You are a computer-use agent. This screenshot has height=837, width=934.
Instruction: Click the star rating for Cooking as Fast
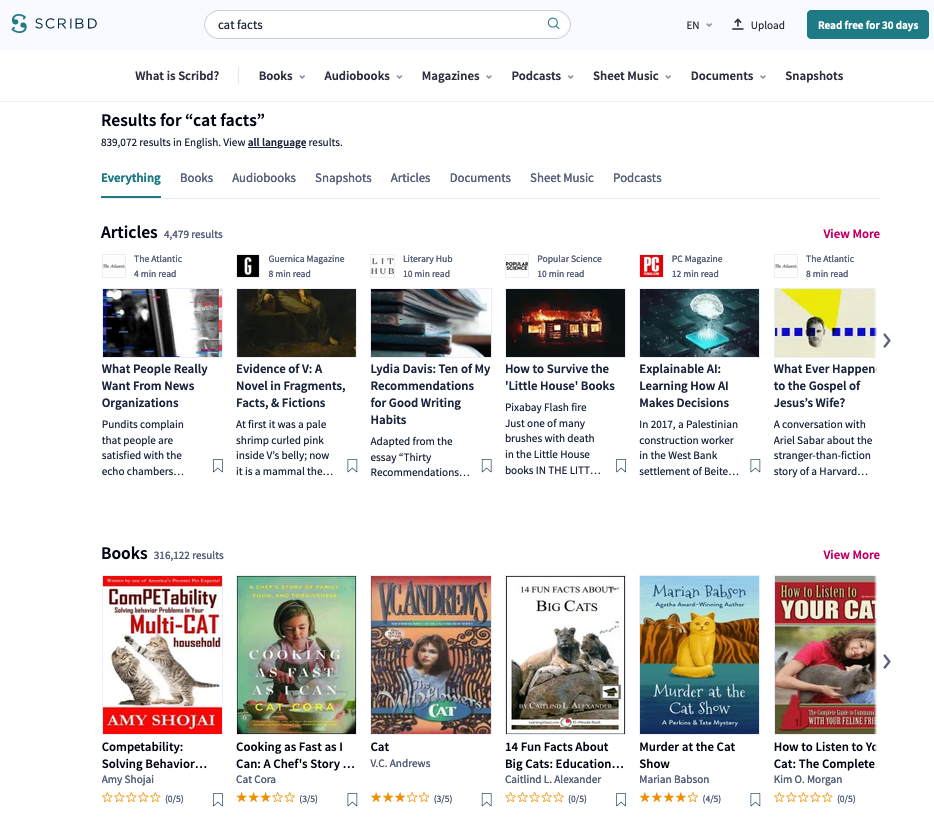tap(266, 798)
